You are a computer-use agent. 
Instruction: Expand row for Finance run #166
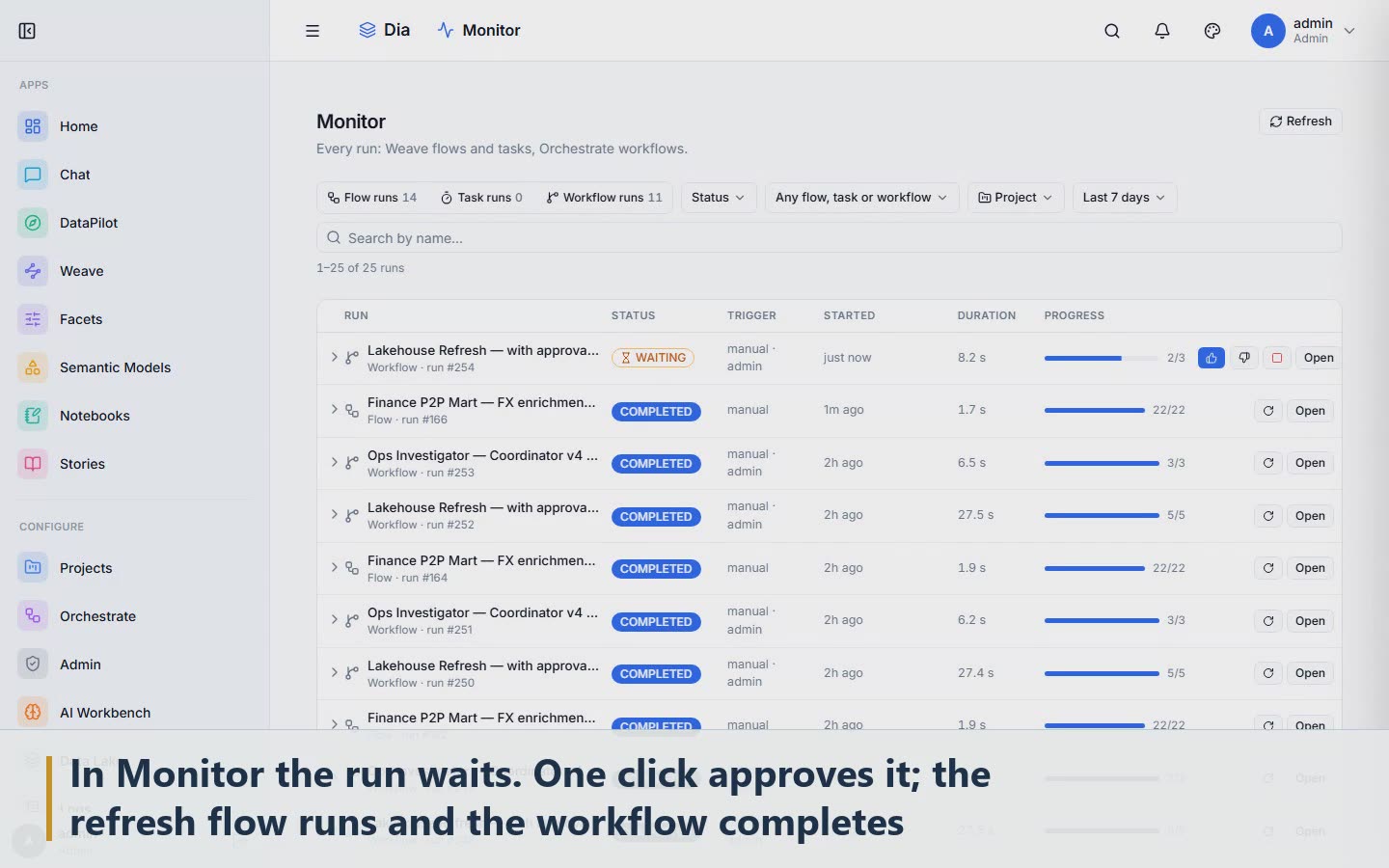click(x=335, y=409)
